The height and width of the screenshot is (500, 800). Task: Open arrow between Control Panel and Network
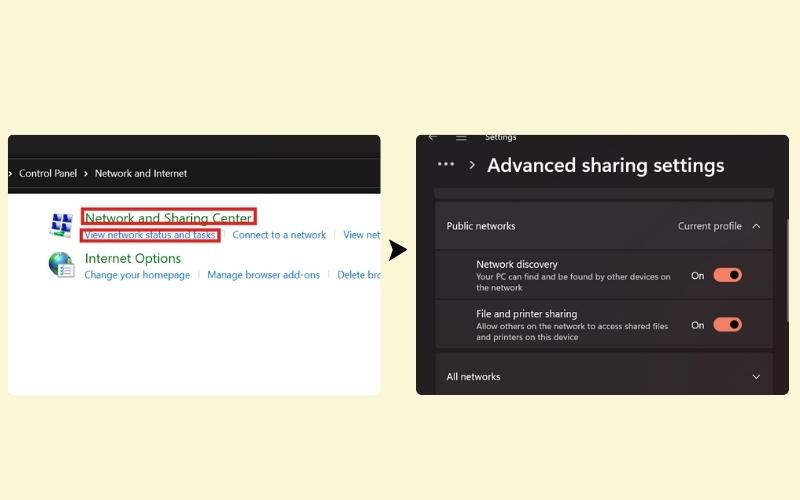point(86,173)
